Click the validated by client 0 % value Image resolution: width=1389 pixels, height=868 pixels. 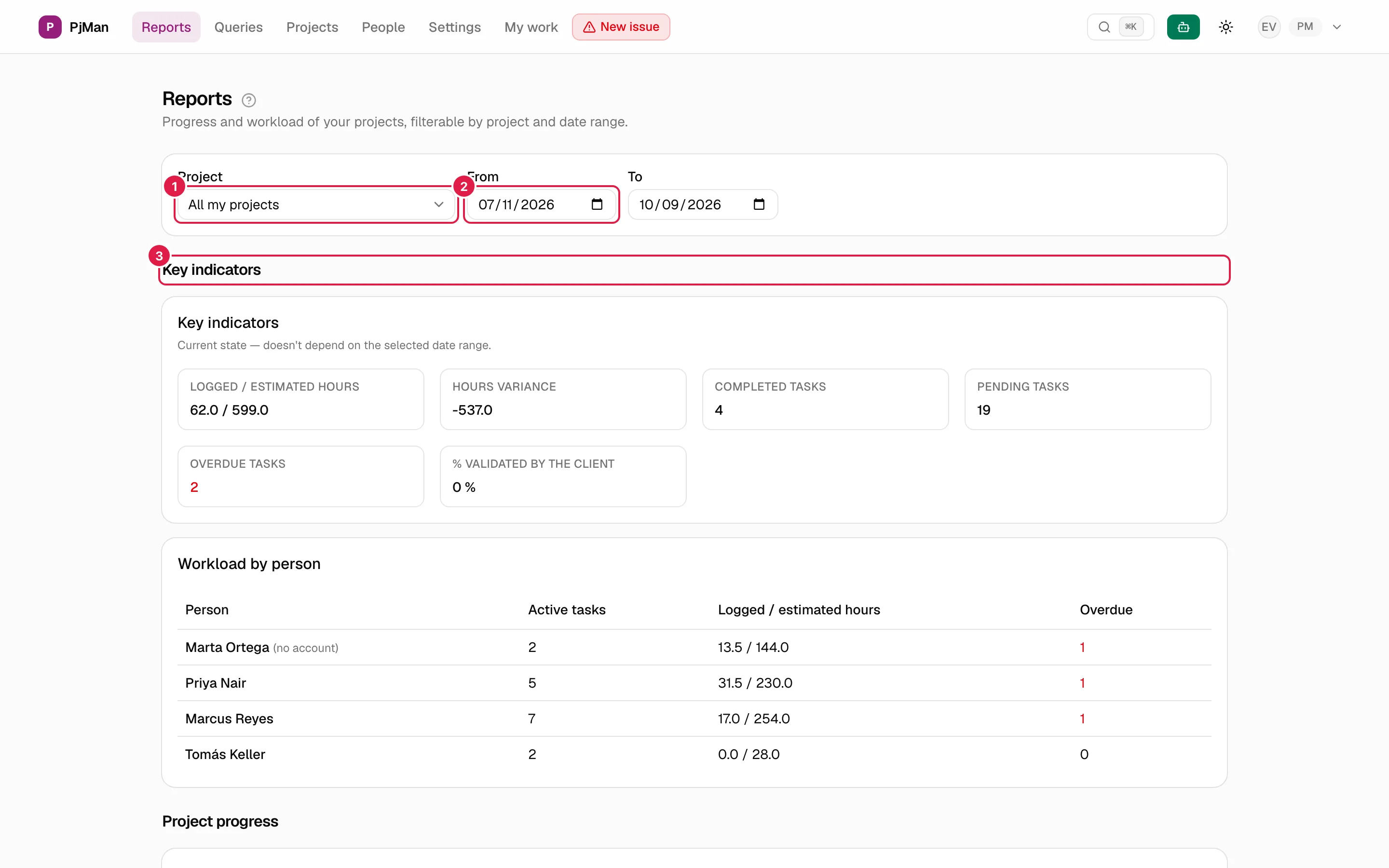(464, 488)
